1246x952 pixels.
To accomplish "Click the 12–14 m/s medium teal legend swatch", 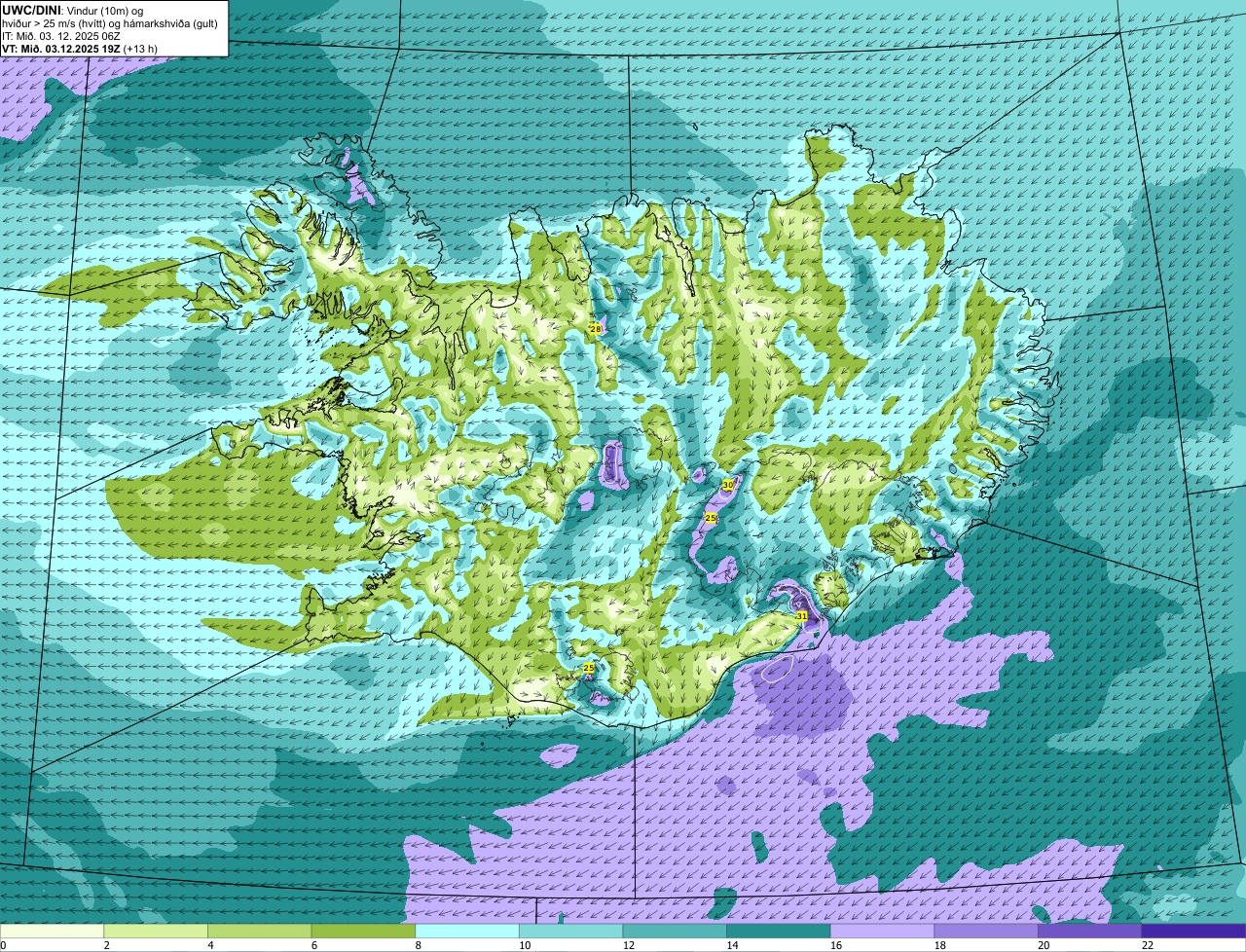I will pos(675,931).
